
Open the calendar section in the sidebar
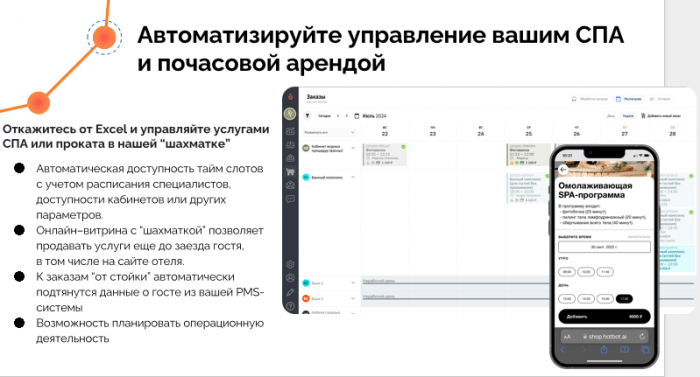[290, 131]
